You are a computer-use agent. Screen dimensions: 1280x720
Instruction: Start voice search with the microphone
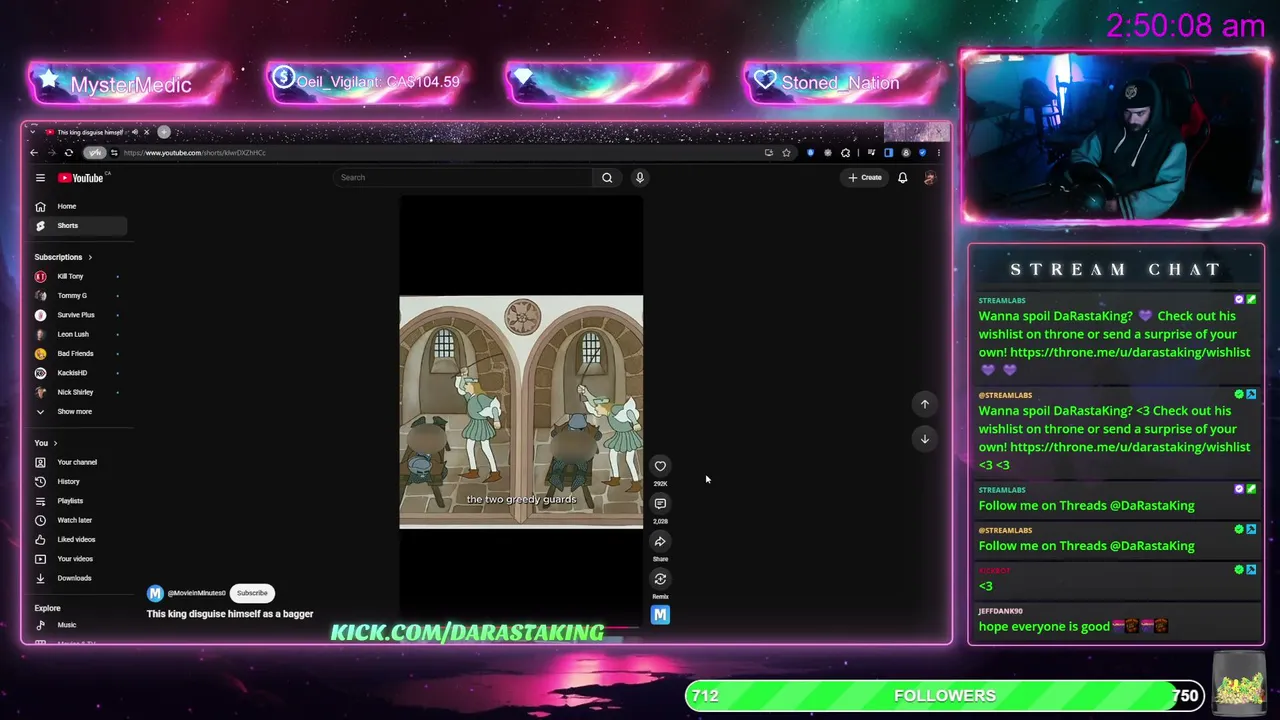pos(640,178)
